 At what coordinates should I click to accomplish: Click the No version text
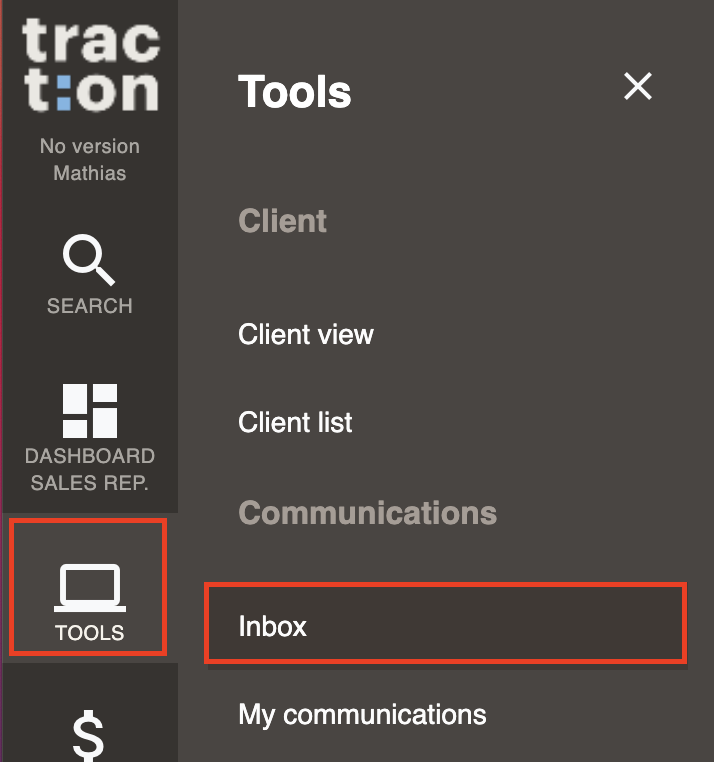(90, 146)
